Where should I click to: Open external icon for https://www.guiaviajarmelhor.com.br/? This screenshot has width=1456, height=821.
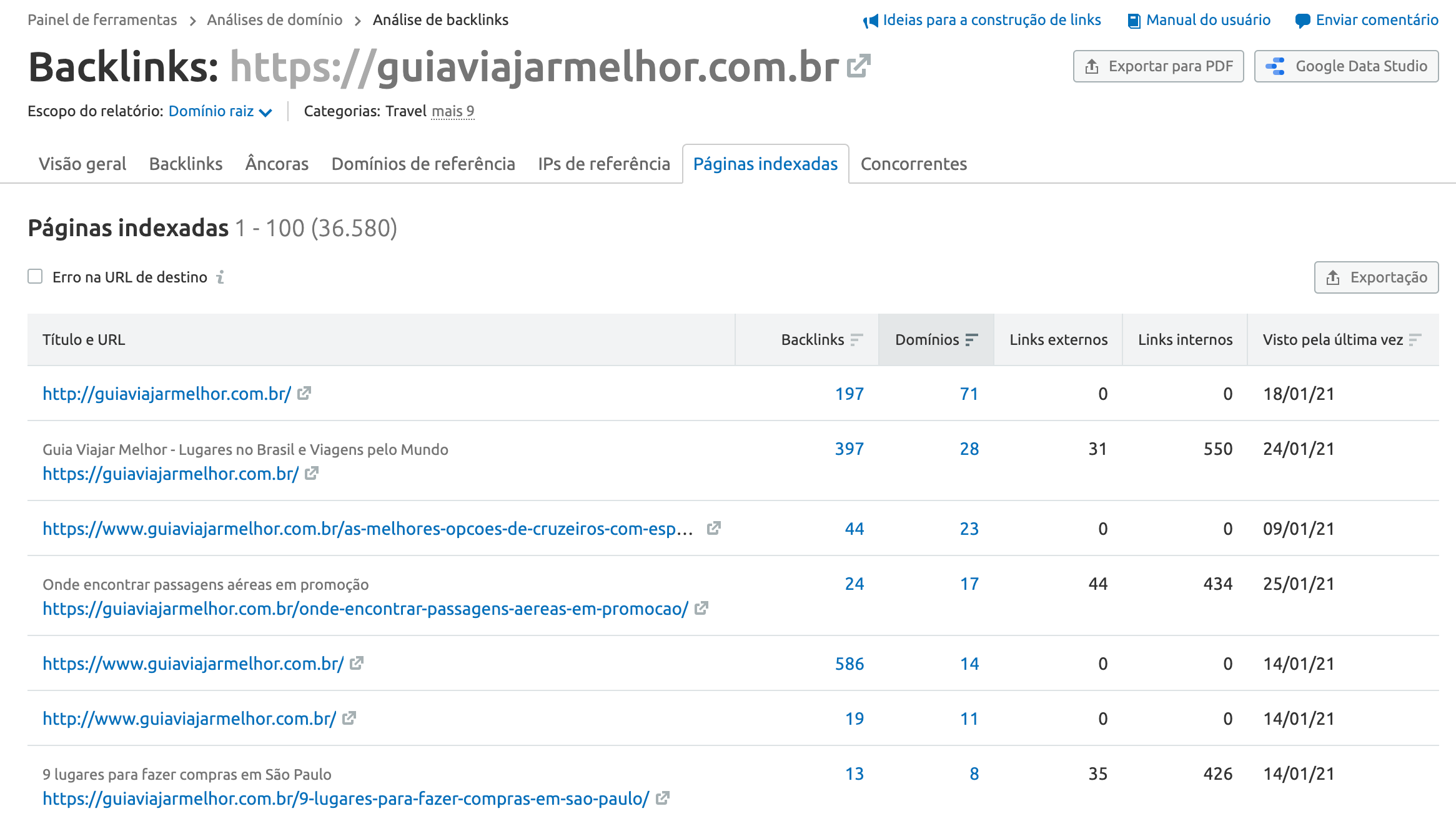pos(357,663)
